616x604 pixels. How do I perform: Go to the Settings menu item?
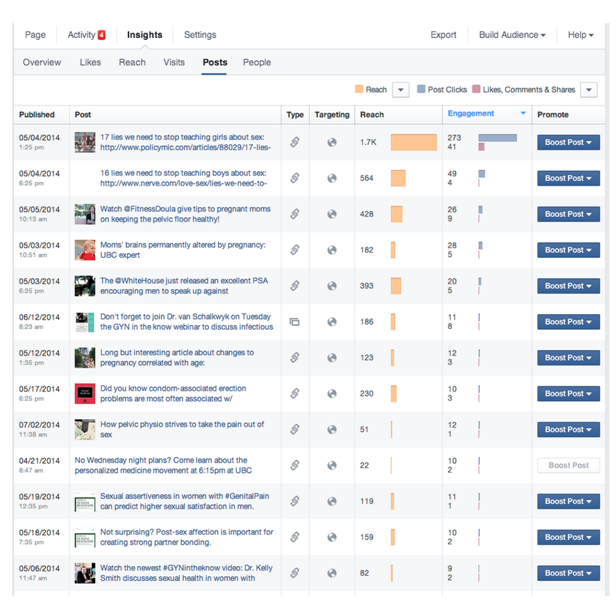[200, 35]
